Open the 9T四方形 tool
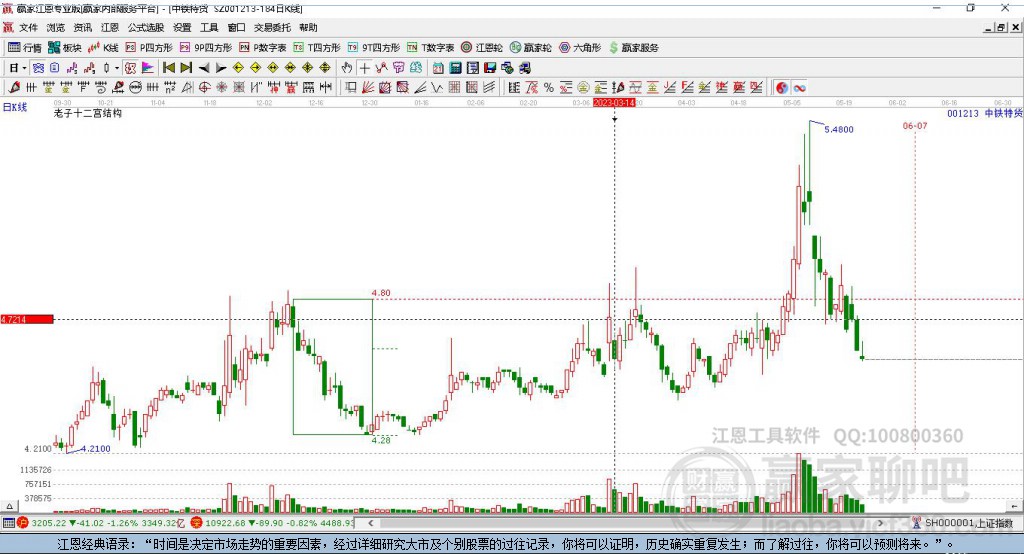This screenshot has height=554, width=1024. pyautogui.click(x=374, y=48)
